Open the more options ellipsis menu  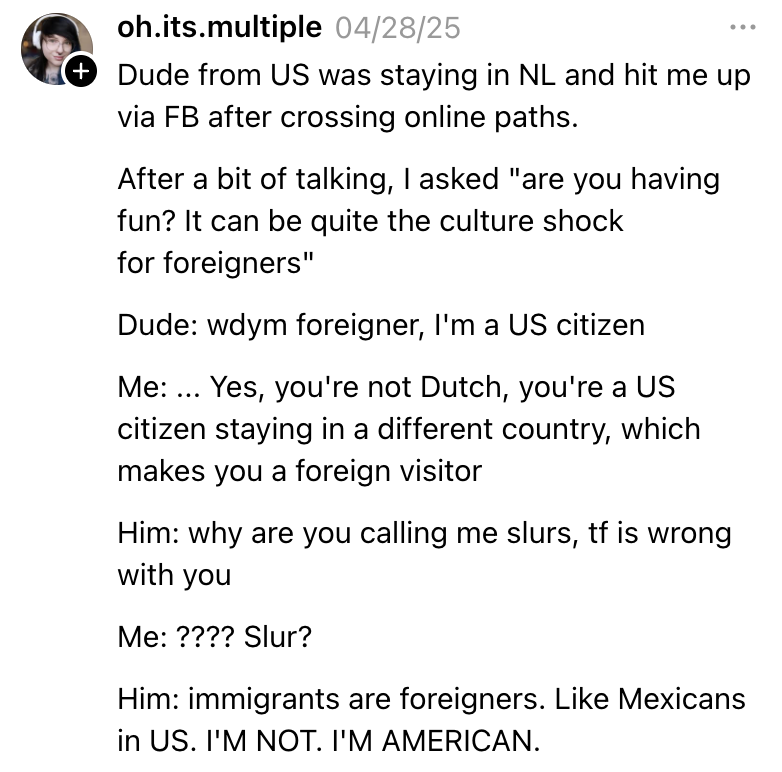[x=743, y=27]
